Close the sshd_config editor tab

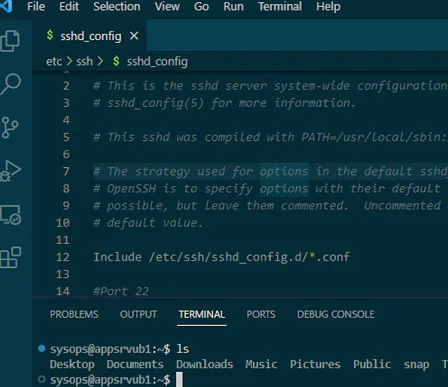134,36
